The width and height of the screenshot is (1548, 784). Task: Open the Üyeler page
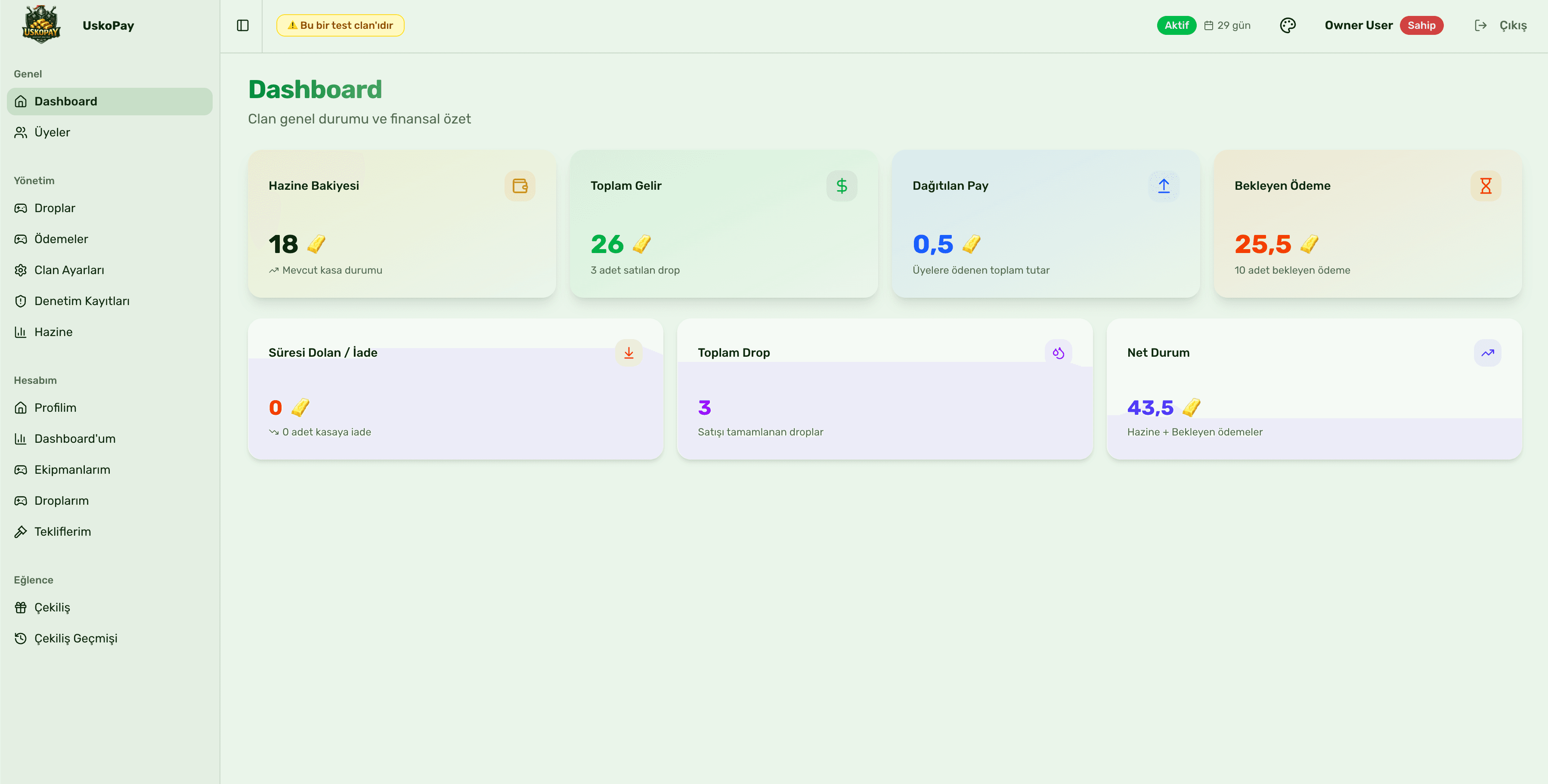(x=52, y=132)
